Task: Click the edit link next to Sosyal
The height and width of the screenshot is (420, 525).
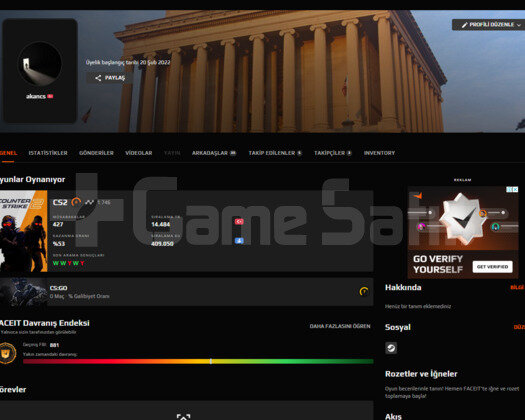Action: coord(519,327)
